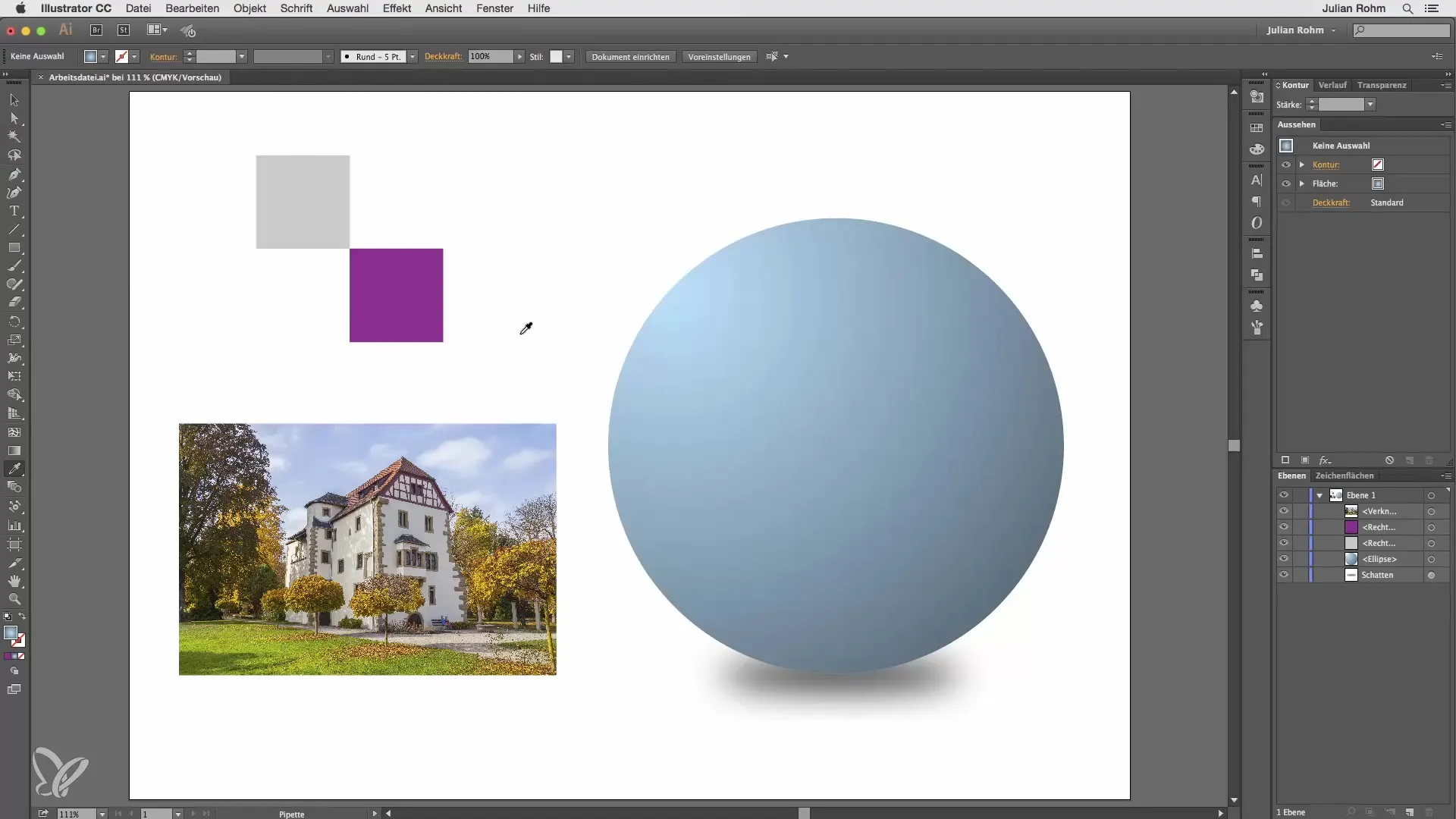Select the Magic Wand tool

tap(14, 136)
